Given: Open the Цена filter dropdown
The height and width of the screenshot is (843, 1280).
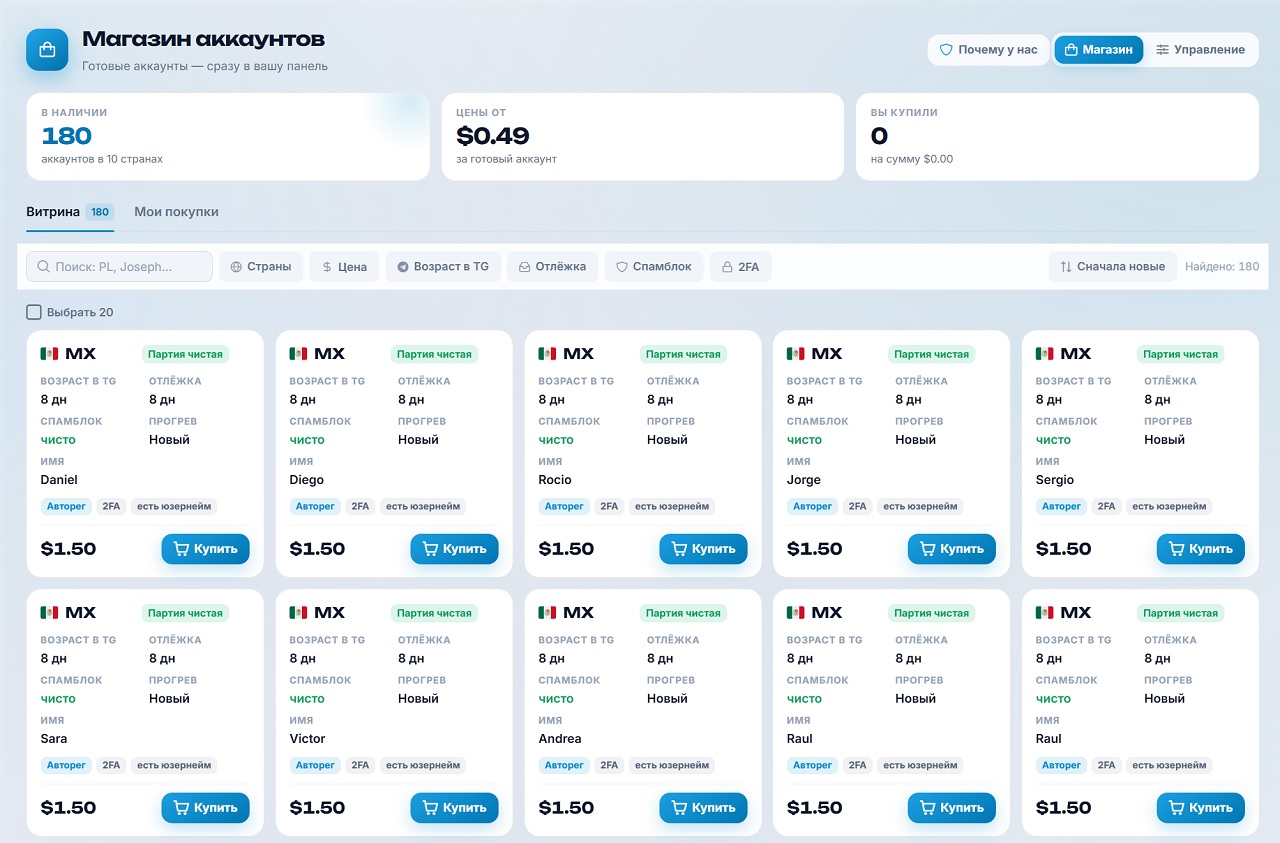Looking at the screenshot, I should (344, 267).
